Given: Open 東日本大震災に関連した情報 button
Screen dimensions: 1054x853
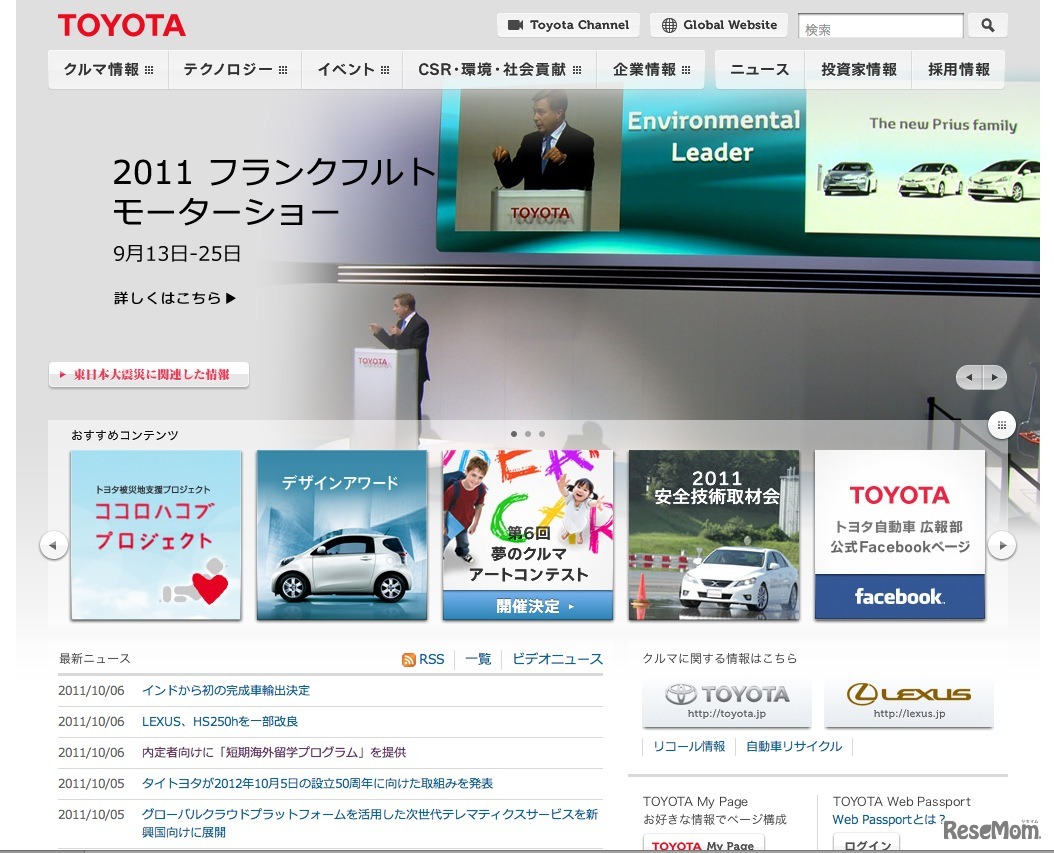Looking at the screenshot, I should [149, 374].
